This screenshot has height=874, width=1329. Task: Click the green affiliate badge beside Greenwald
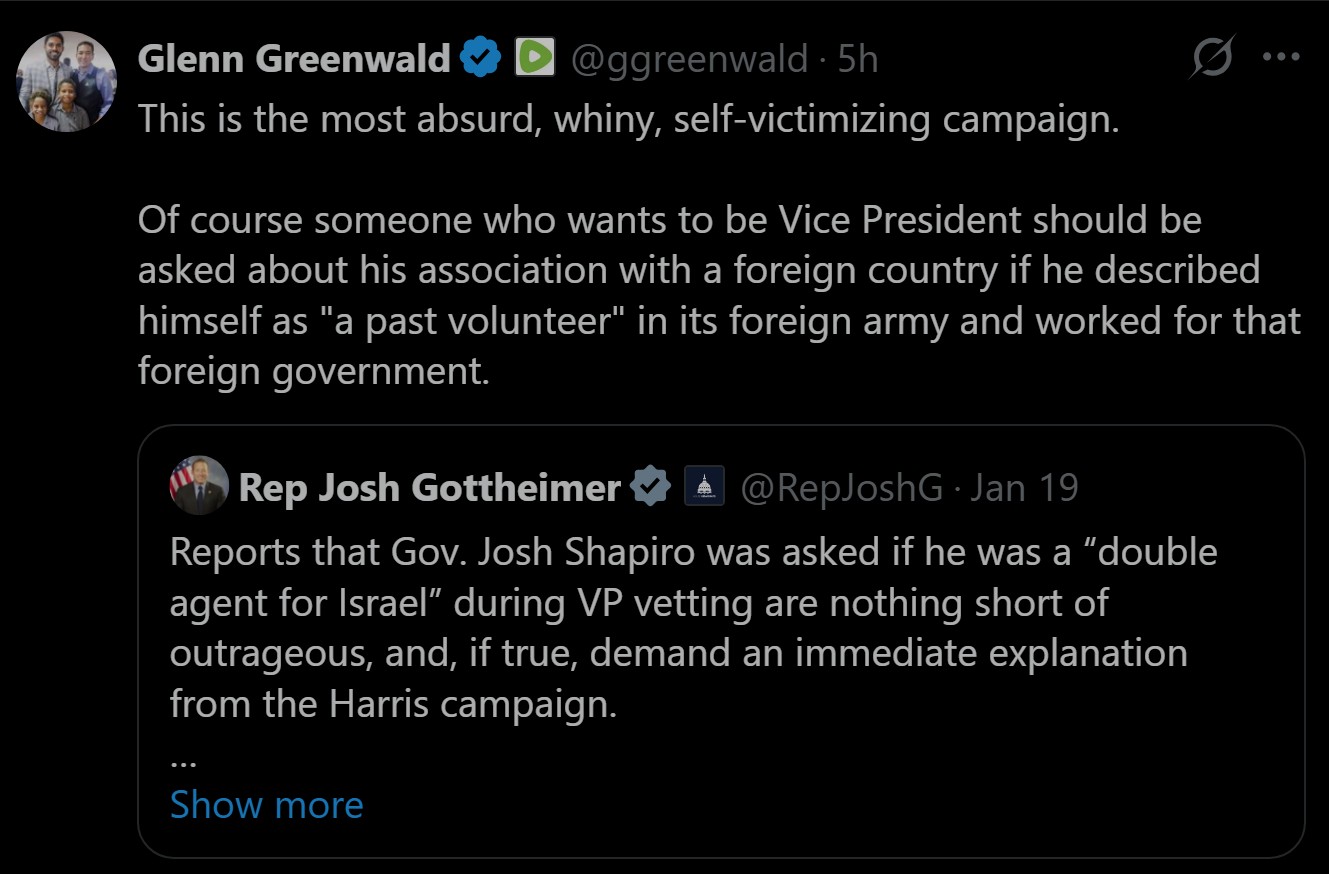[535, 59]
